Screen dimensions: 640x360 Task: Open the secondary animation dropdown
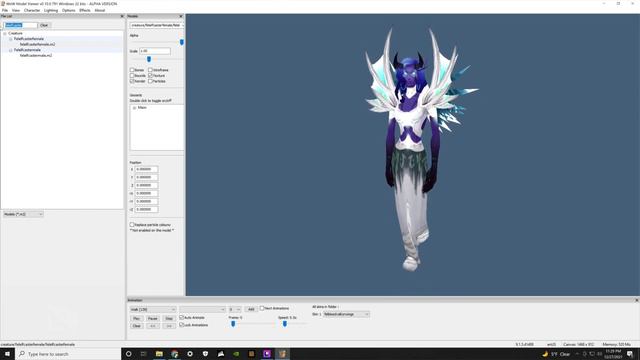202,309
